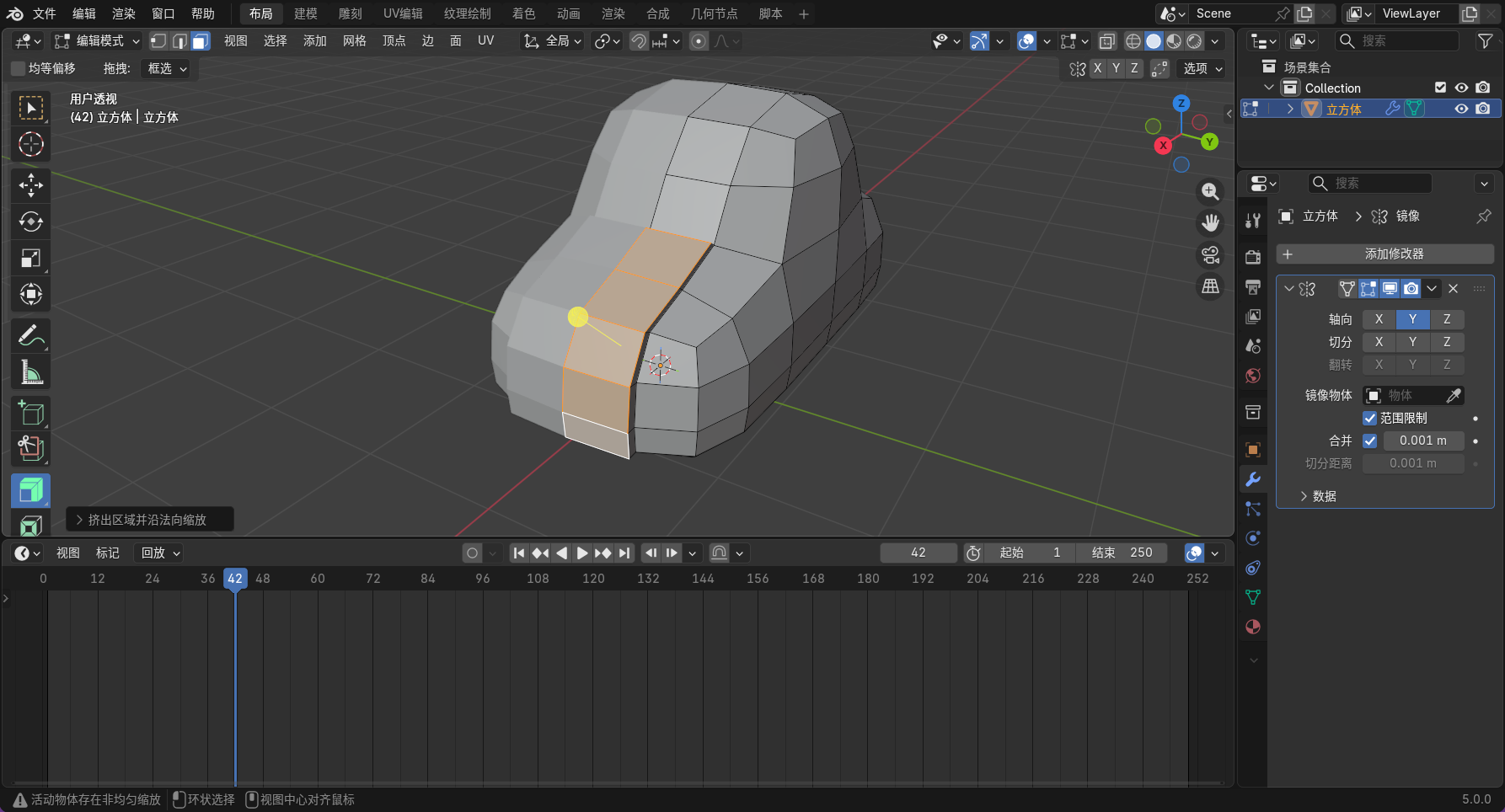Select the Measure tool
This screenshot has height=812, width=1505.
point(31,372)
